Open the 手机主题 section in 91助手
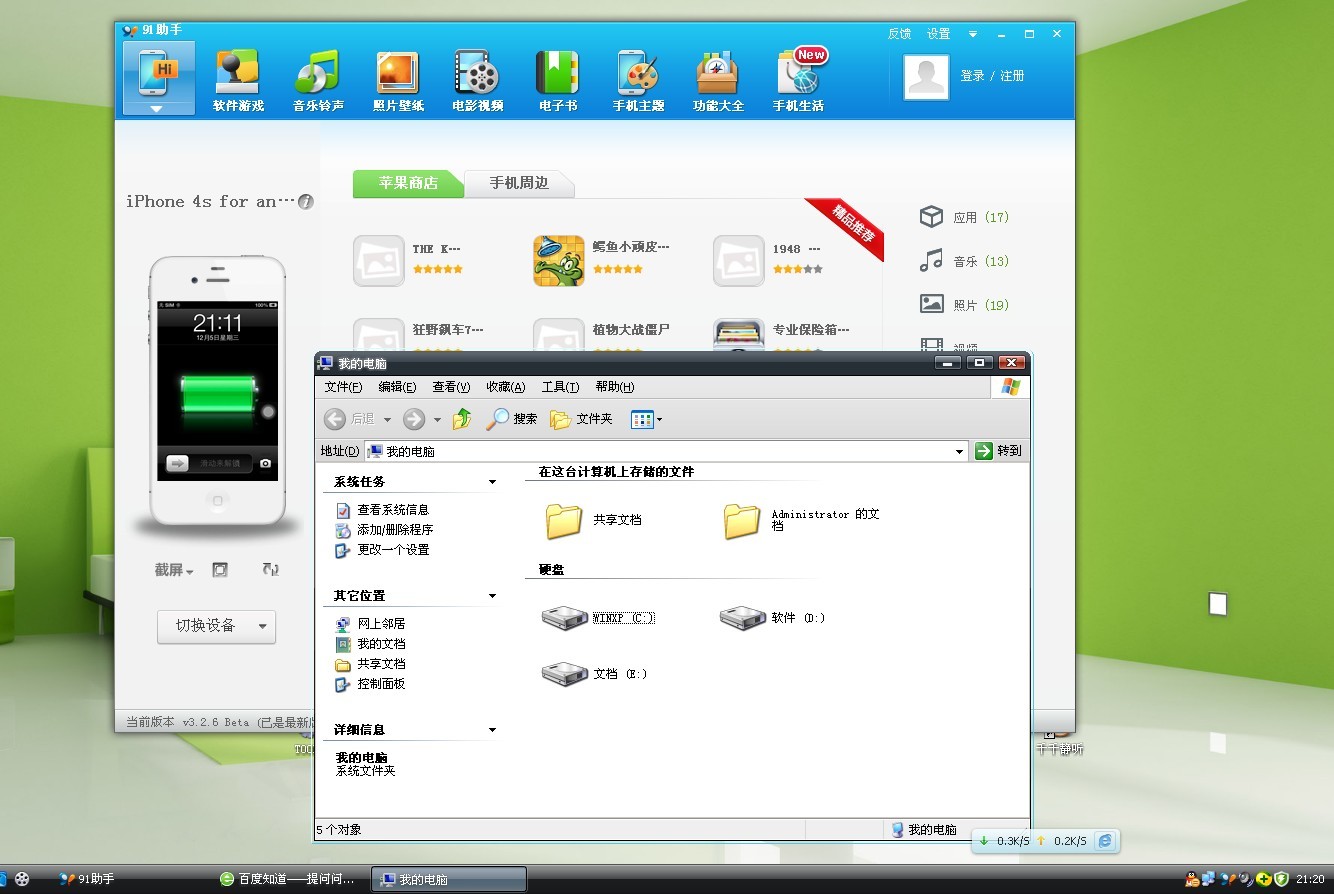The image size is (1334, 894). 638,80
